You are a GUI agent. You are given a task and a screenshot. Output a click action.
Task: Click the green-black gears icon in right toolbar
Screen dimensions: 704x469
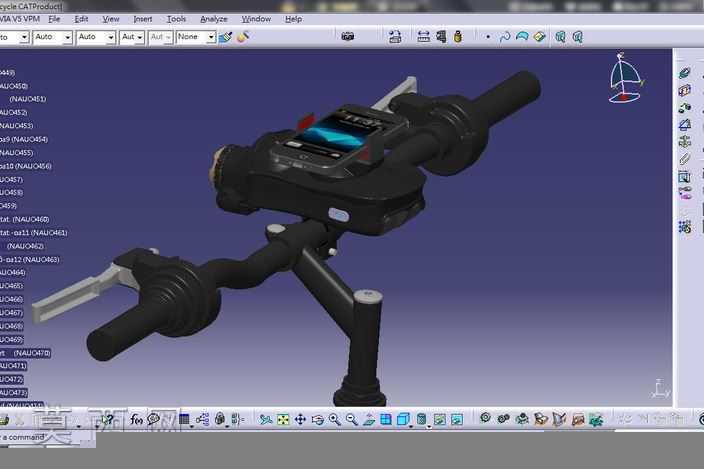tap(685, 108)
